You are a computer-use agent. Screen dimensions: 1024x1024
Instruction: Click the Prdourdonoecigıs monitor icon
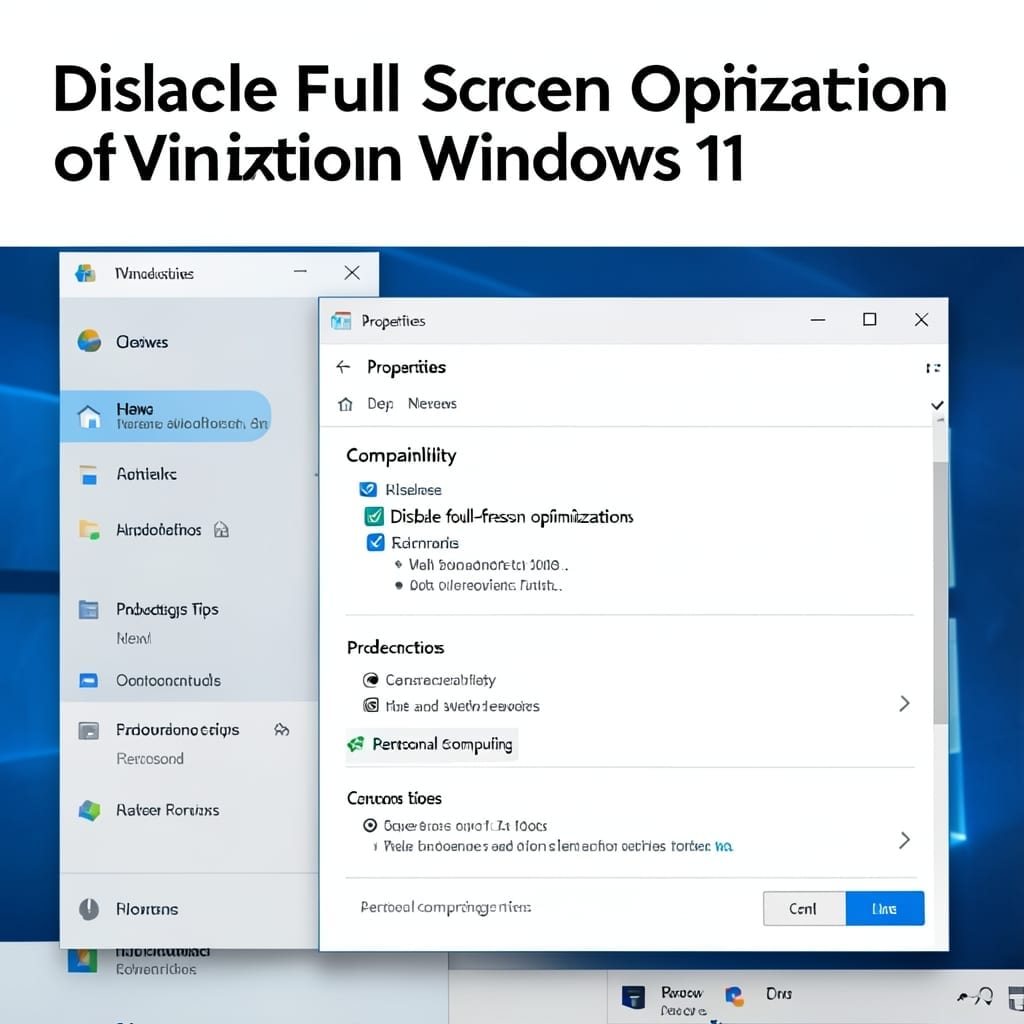88,730
